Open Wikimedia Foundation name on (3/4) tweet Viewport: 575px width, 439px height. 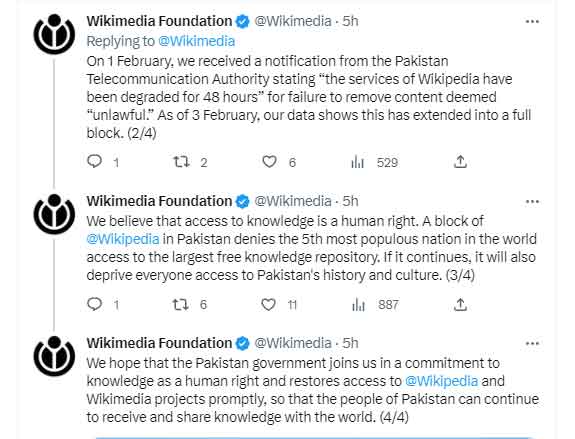[x=159, y=201]
